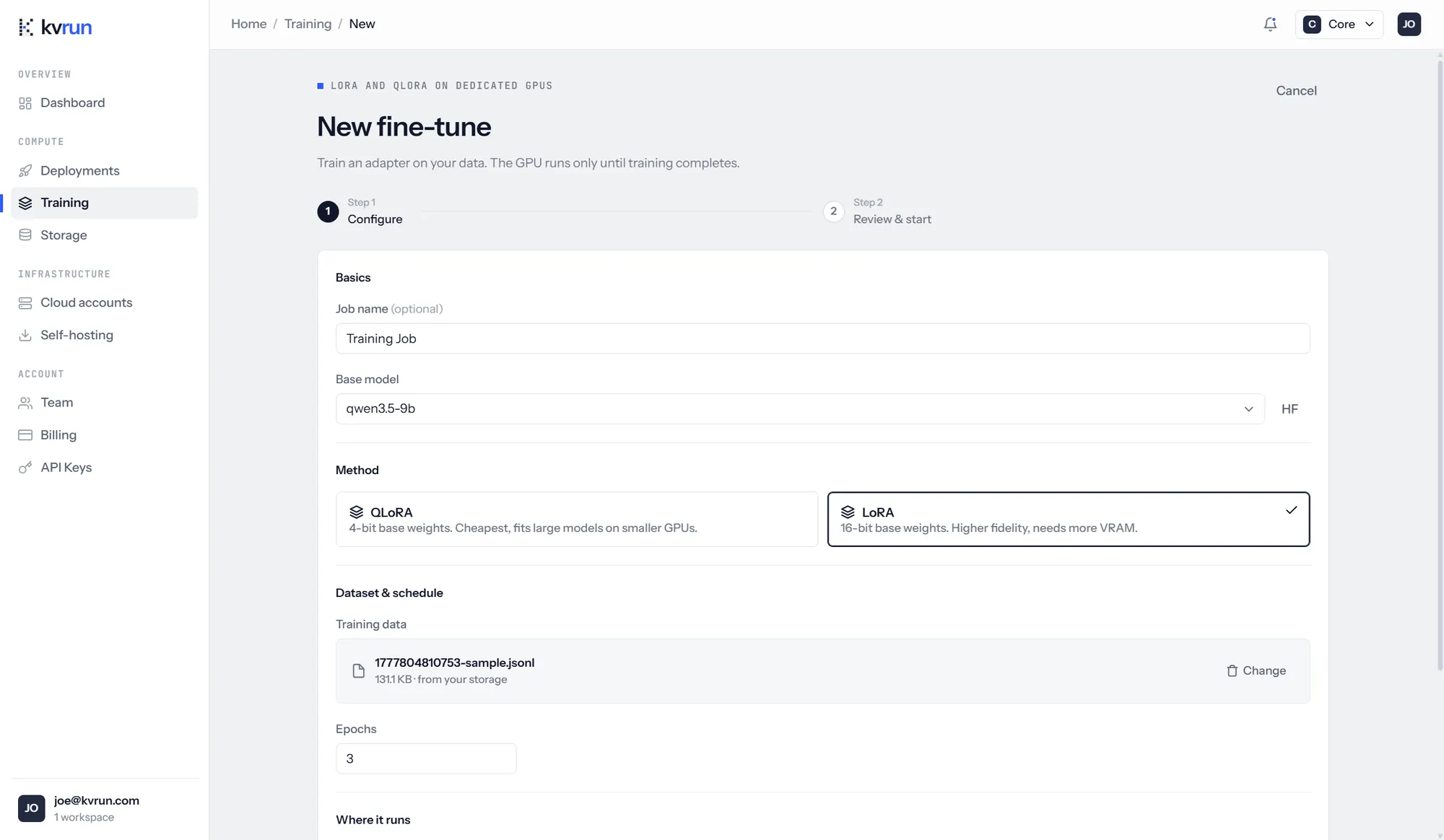The height and width of the screenshot is (840, 1444).
Task: Click the QLoRA layers icon
Action: click(356, 512)
